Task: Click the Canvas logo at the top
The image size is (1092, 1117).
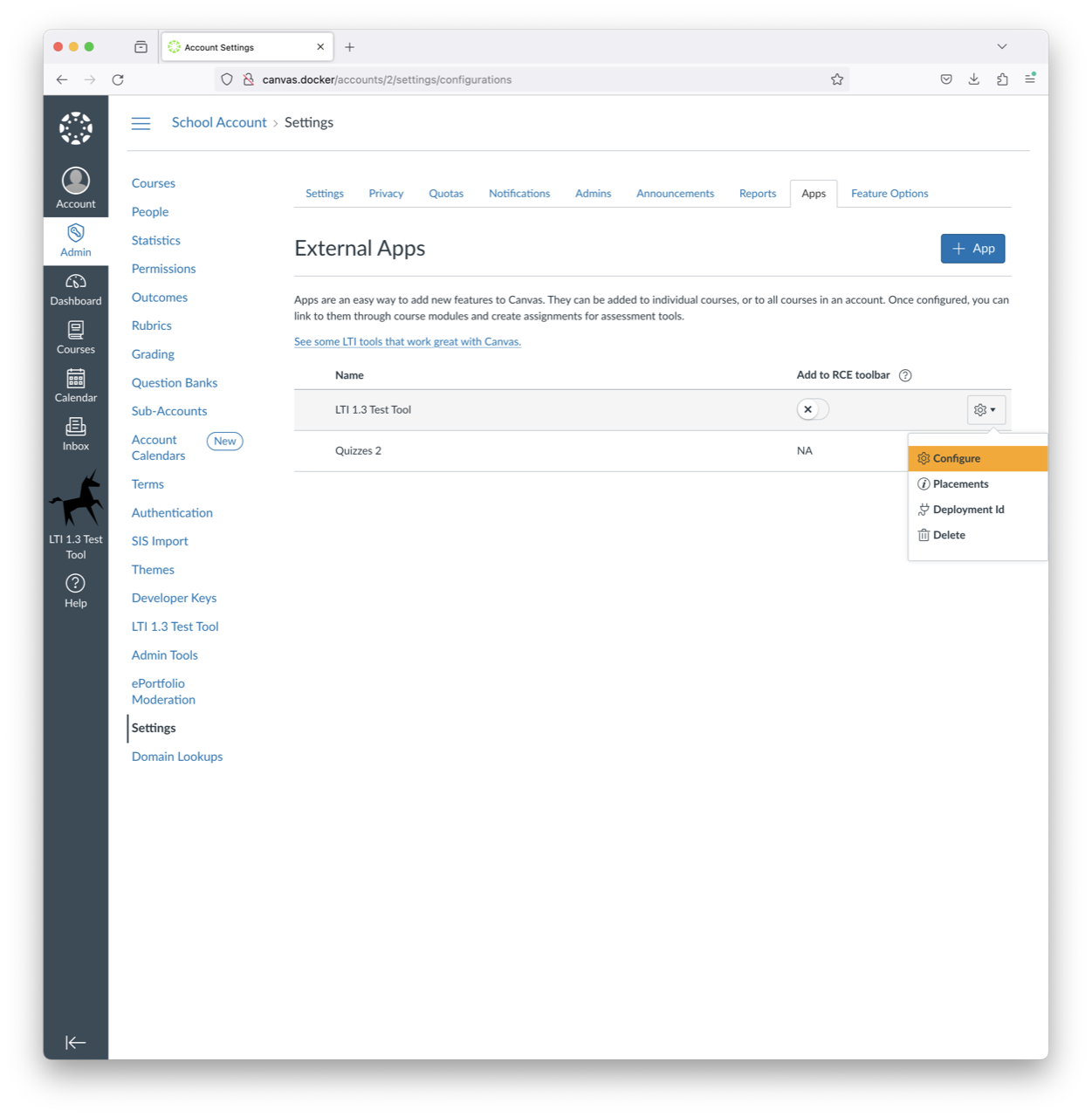Action: [x=75, y=127]
